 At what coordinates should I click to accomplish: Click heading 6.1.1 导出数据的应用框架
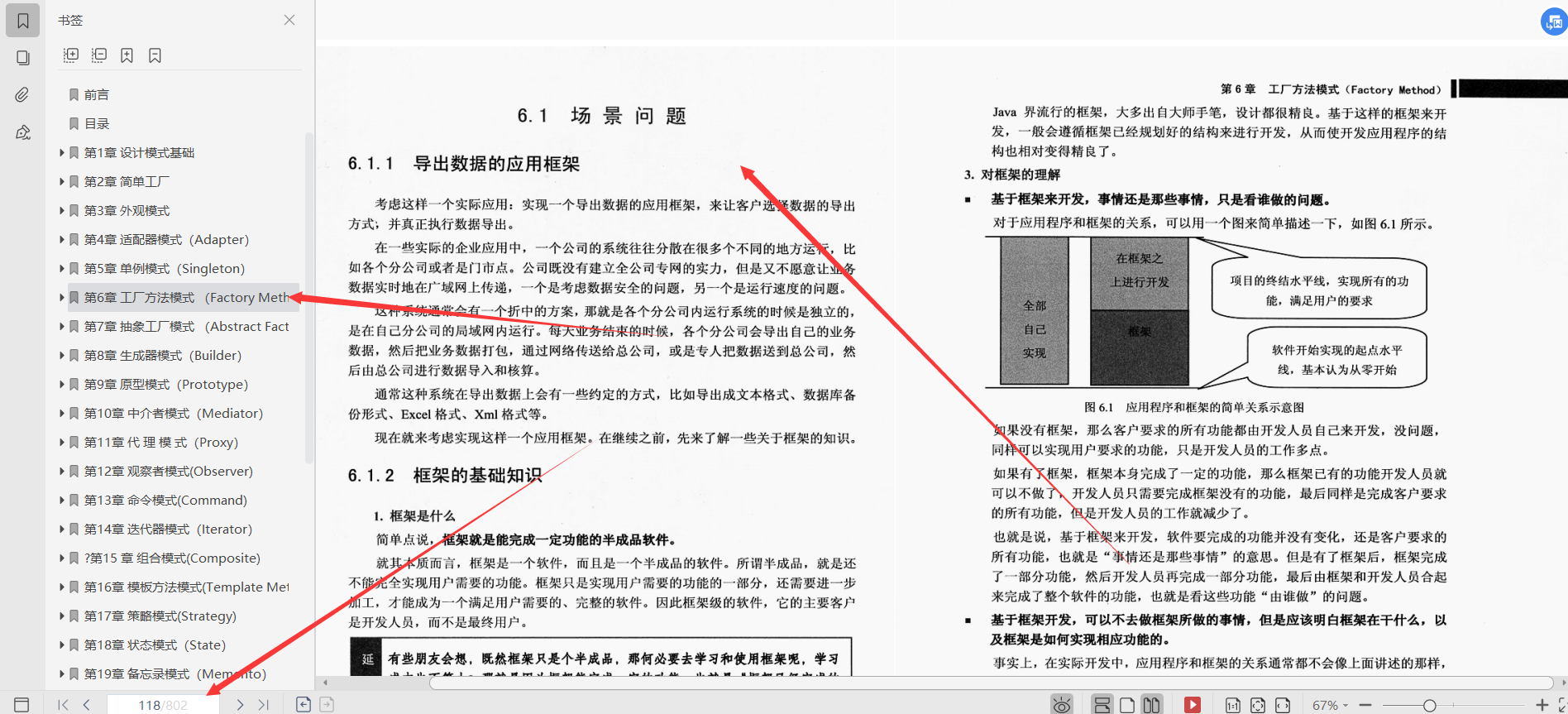pos(464,164)
